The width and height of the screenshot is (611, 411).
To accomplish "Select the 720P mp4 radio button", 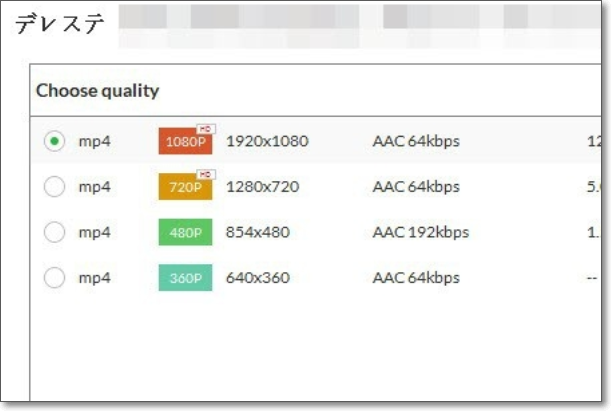I will pyautogui.click(x=54, y=187).
